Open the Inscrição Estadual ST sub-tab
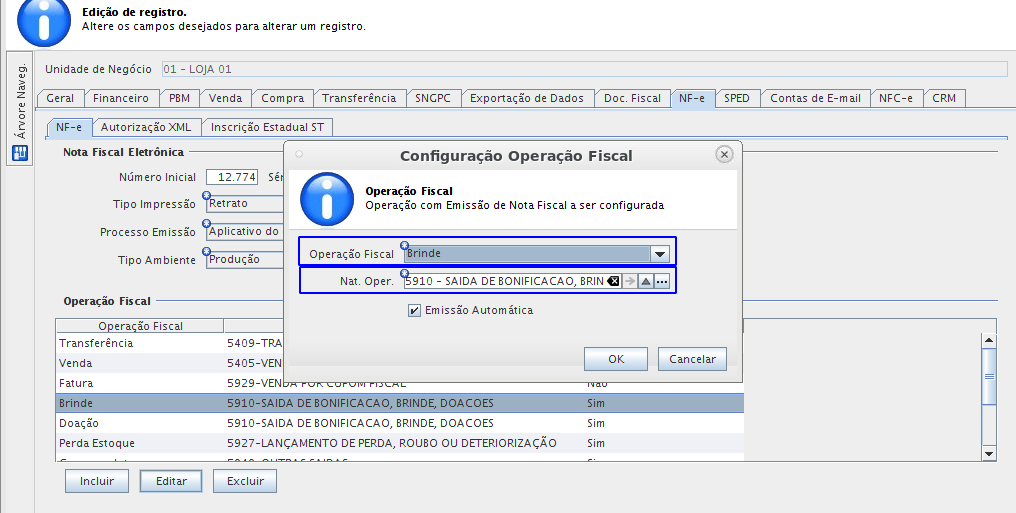 (x=267, y=128)
